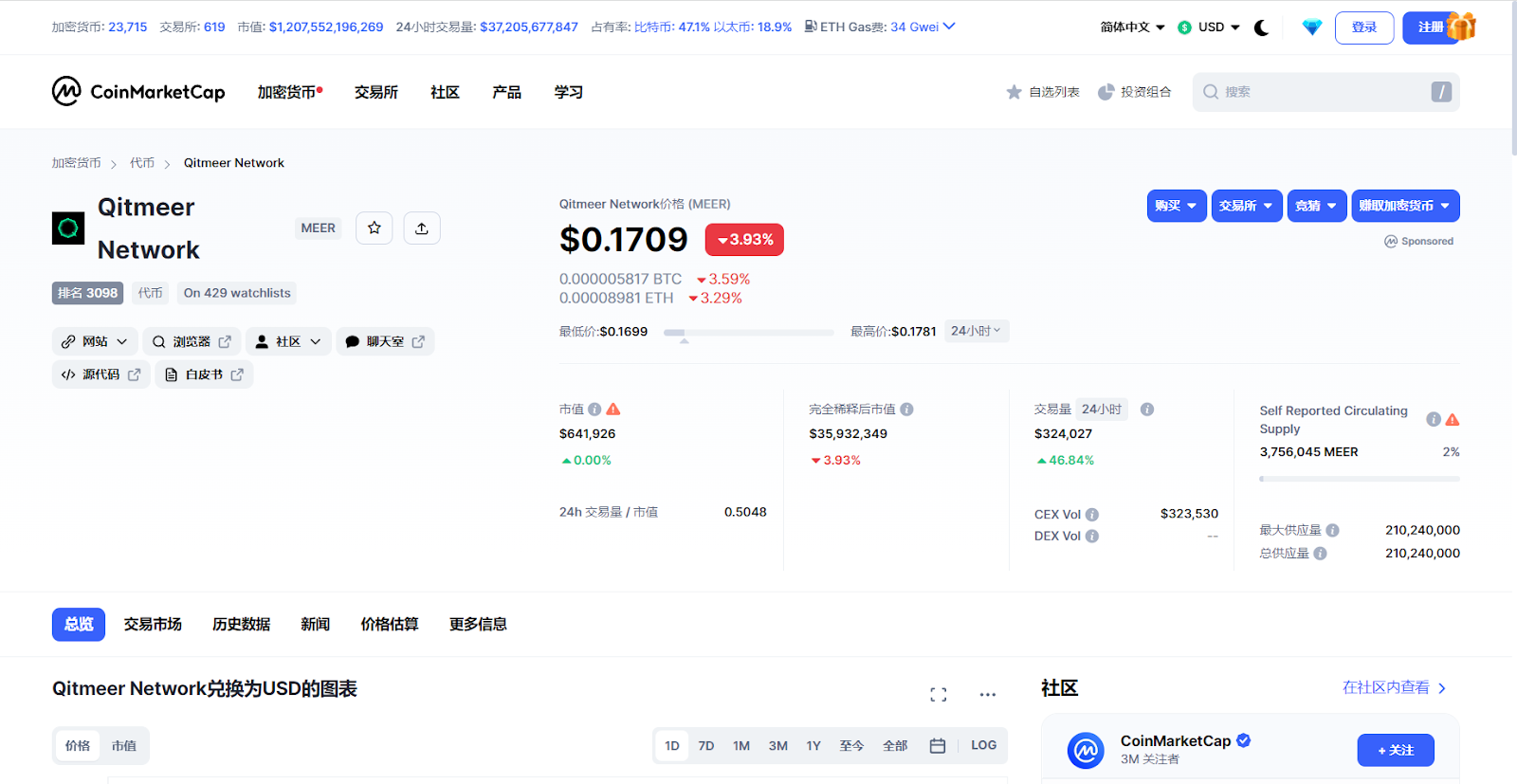Focus the 搜索 search field

click(x=1326, y=92)
